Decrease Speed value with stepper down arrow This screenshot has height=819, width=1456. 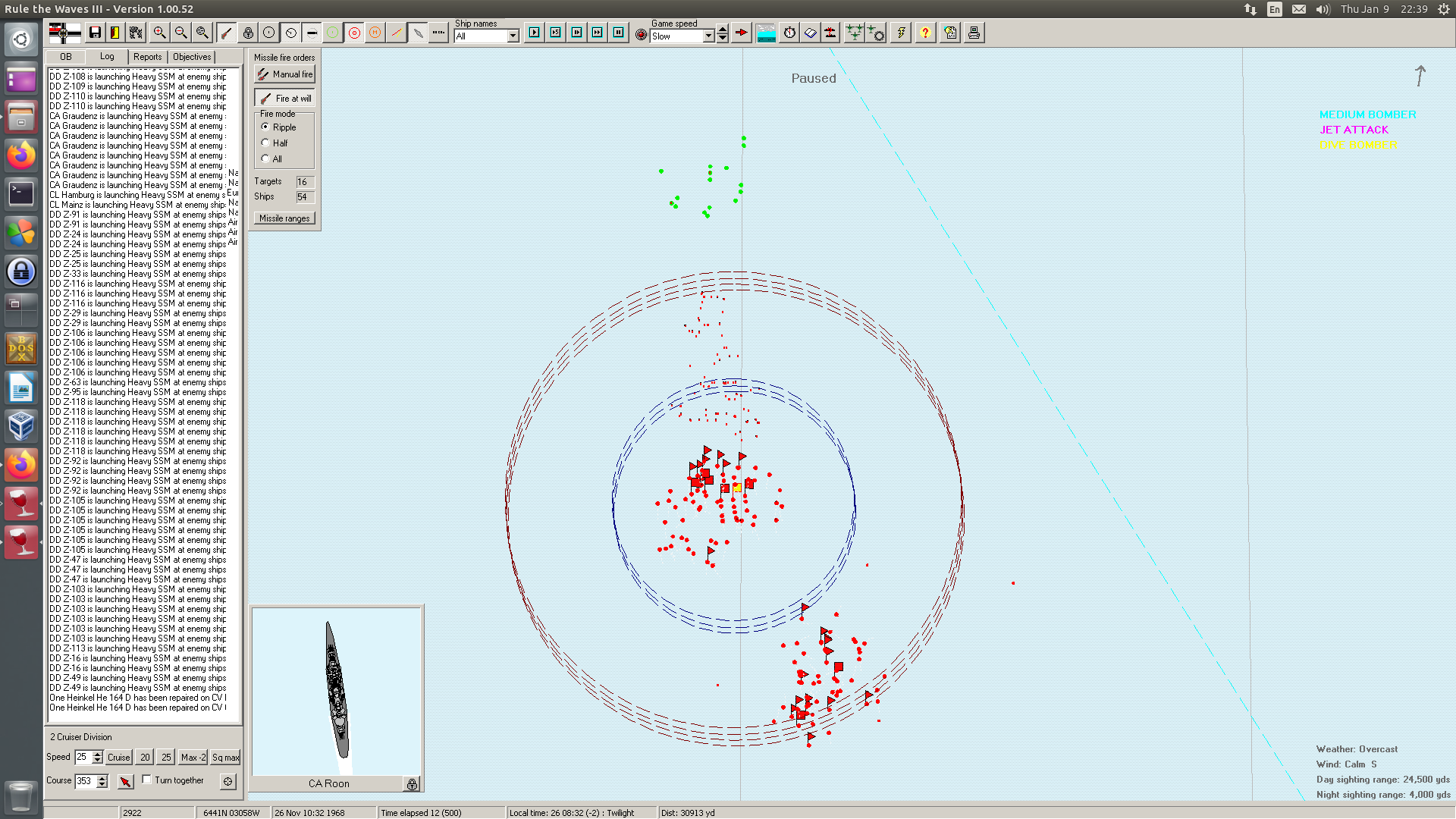(x=97, y=761)
